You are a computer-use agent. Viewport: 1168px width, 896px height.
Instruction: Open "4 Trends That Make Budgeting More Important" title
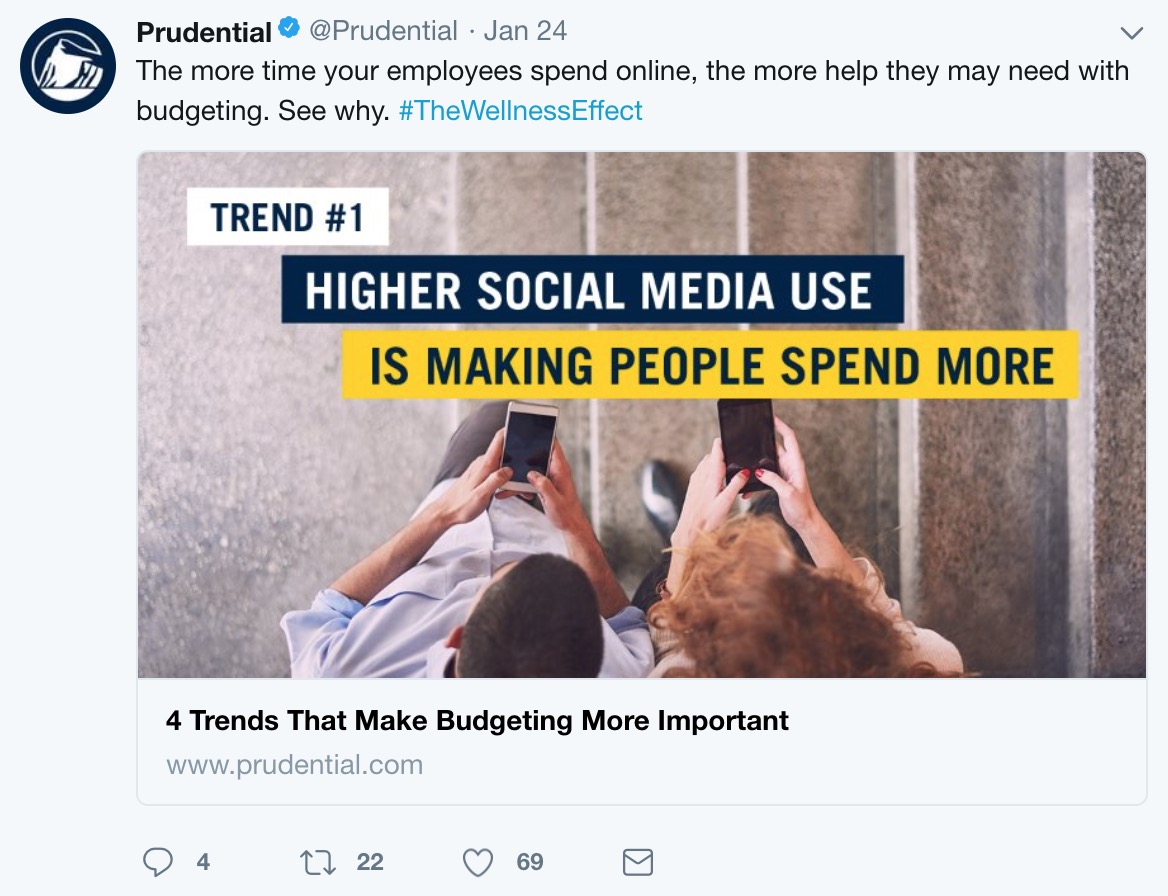pos(477,720)
